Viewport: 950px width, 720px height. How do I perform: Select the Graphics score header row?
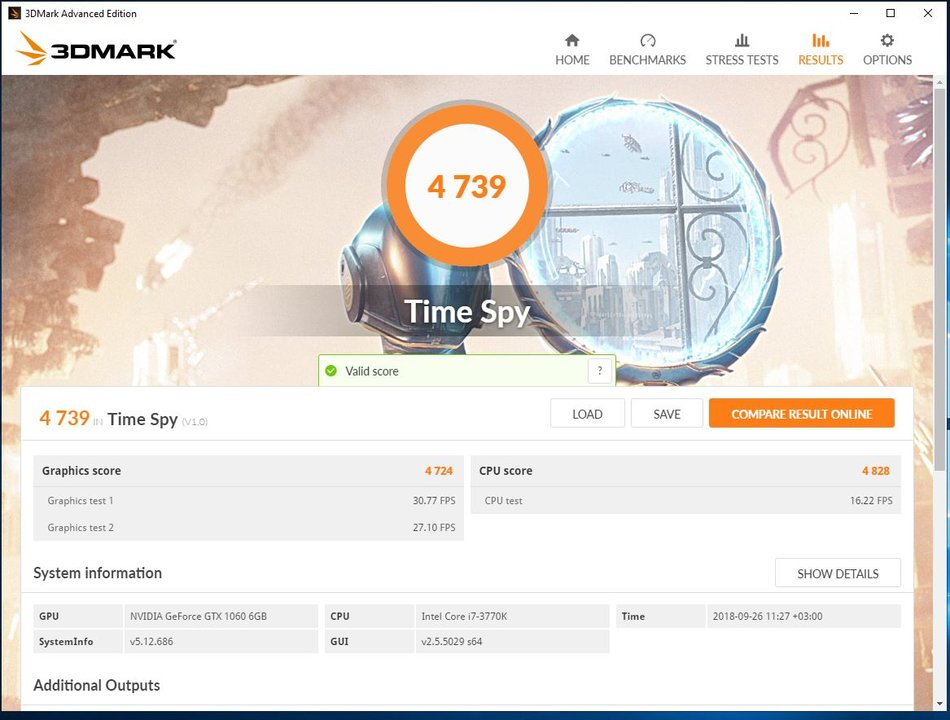click(248, 470)
